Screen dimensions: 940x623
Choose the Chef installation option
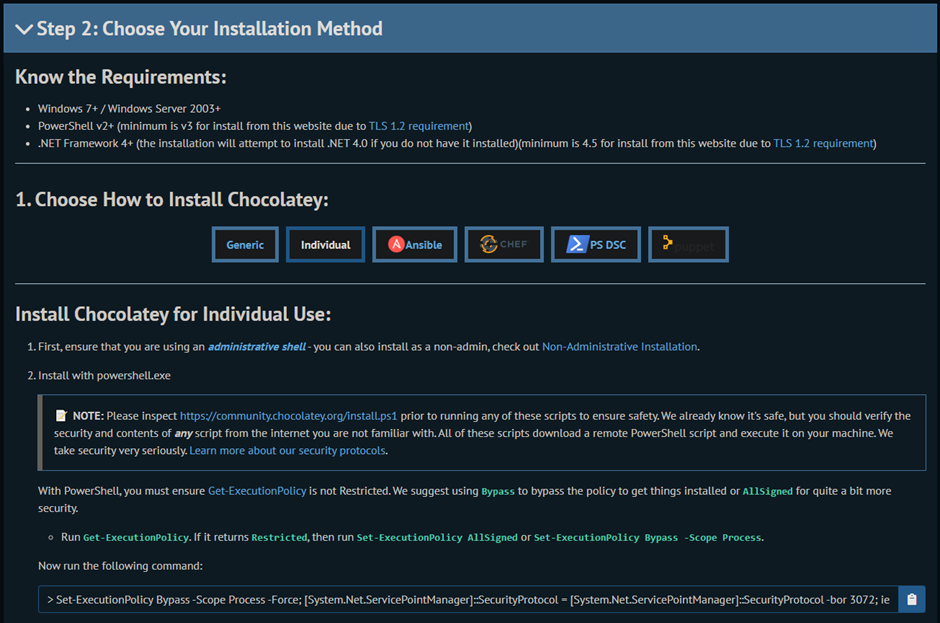click(504, 245)
